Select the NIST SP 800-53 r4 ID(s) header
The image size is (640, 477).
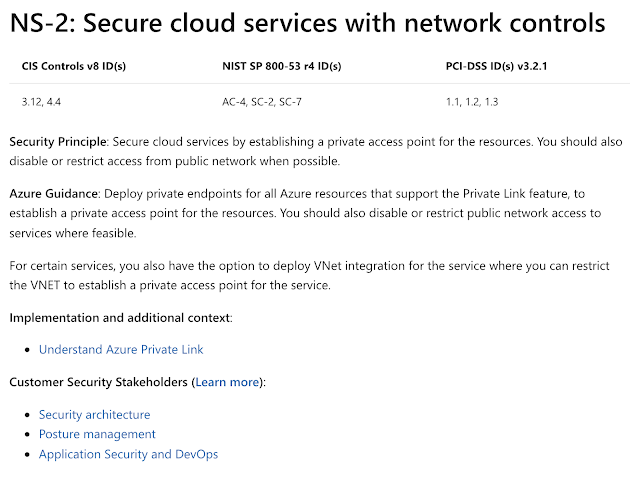point(281,66)
